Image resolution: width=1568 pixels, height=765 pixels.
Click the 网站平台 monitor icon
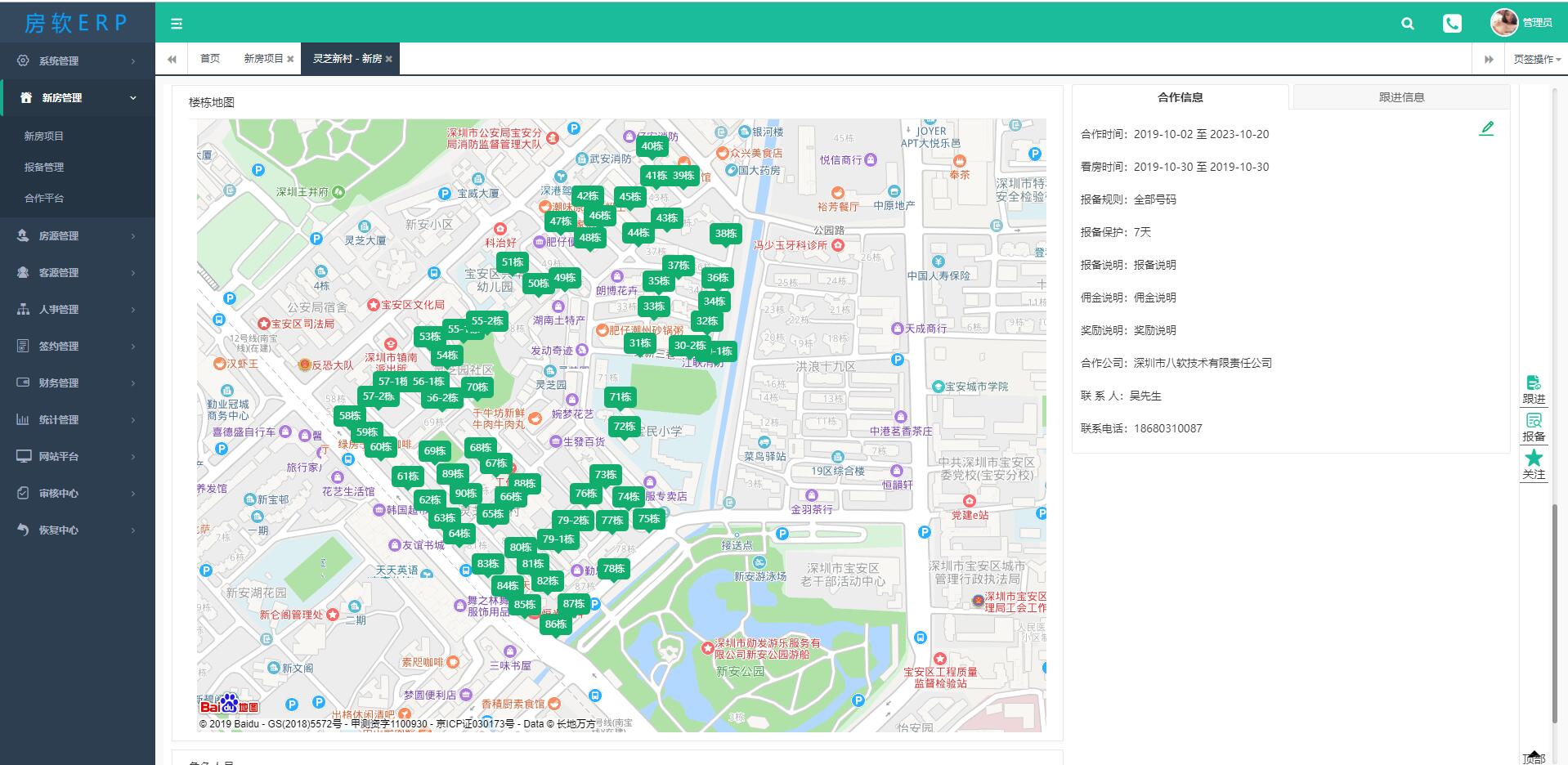pyautogui.click(x=23, y=456)
